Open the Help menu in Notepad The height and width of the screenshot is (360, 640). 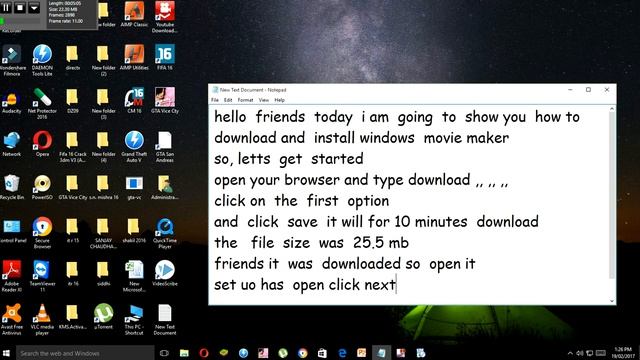point(280,100)
